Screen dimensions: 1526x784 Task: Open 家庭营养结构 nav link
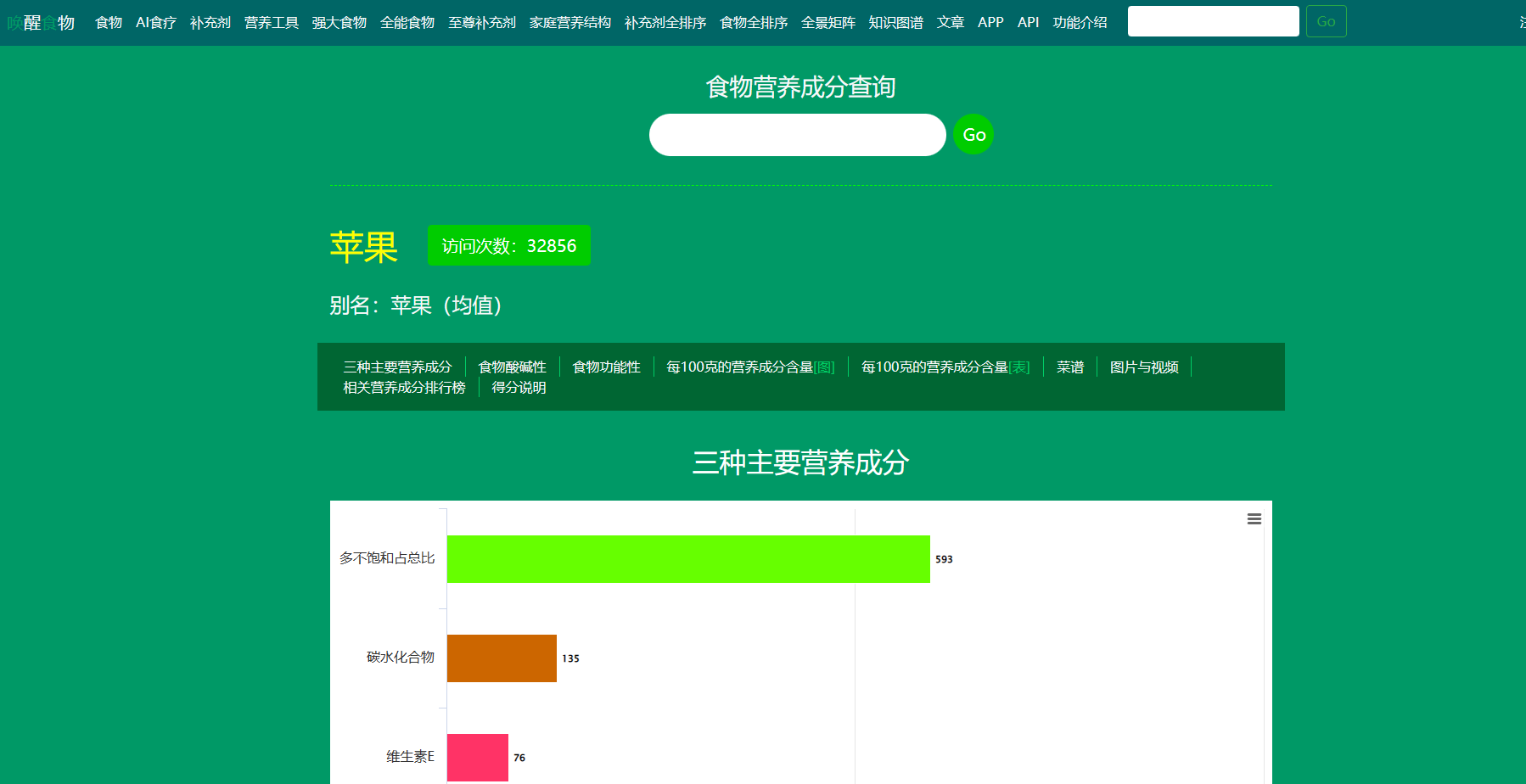570,23
